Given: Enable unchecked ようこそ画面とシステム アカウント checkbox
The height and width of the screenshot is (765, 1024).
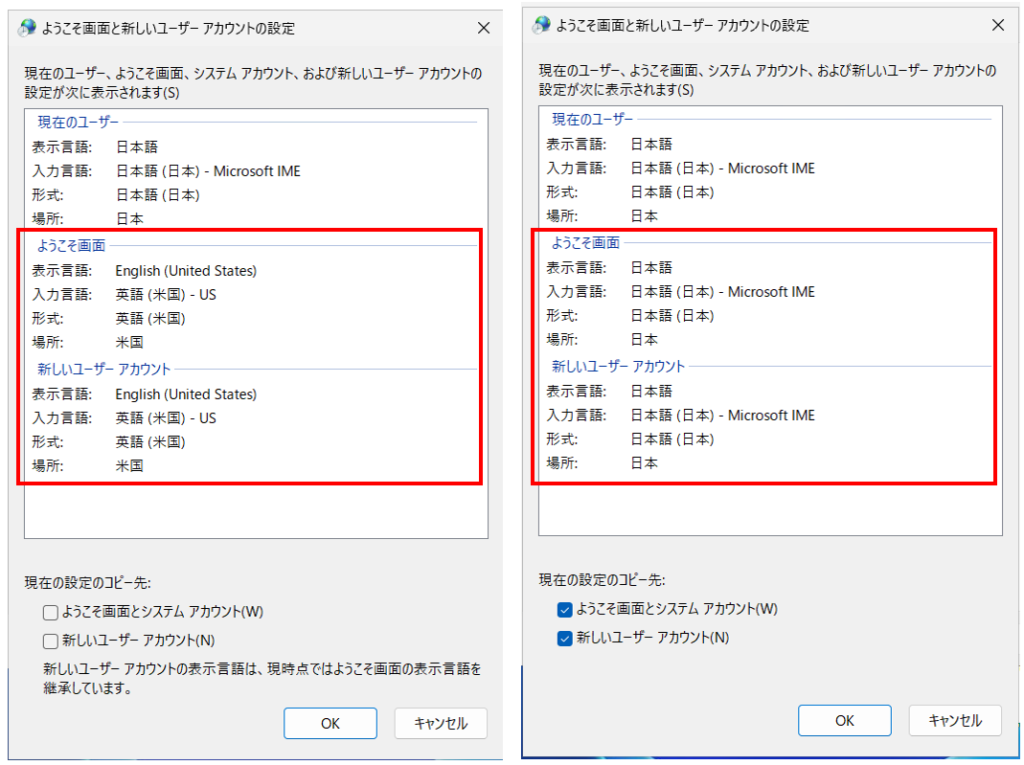Looking at the screenshot, I should 51,612.
